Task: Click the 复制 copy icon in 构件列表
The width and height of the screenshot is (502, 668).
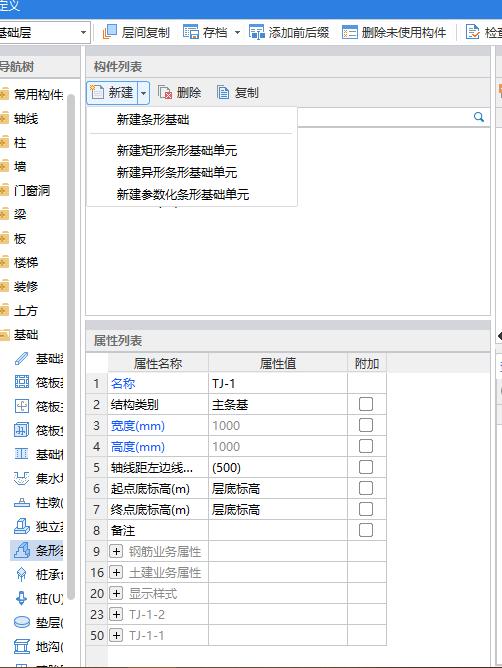Action: [x=223, y=92]
